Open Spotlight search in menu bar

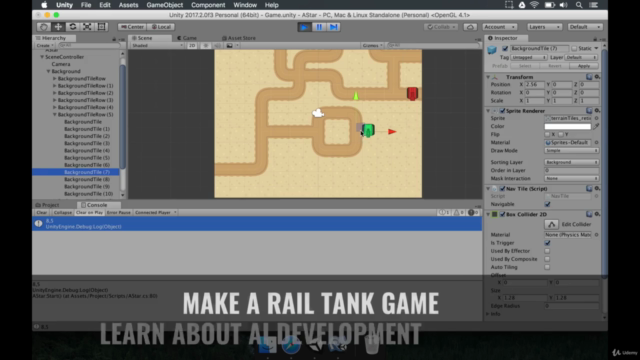click(579, 5)
